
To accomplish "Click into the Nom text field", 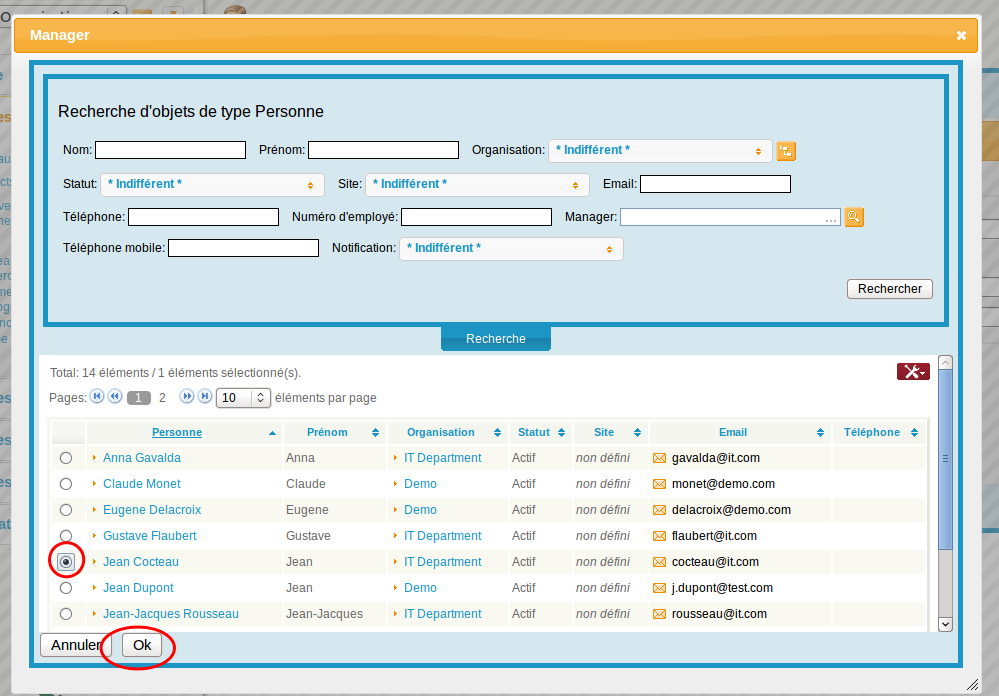I will [170, 150].
